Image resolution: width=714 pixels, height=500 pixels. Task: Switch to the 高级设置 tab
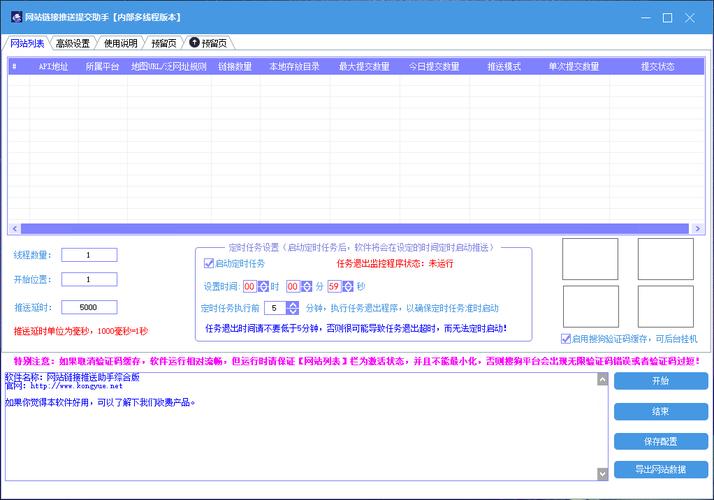pyautogui.click(x=72, y=43)
